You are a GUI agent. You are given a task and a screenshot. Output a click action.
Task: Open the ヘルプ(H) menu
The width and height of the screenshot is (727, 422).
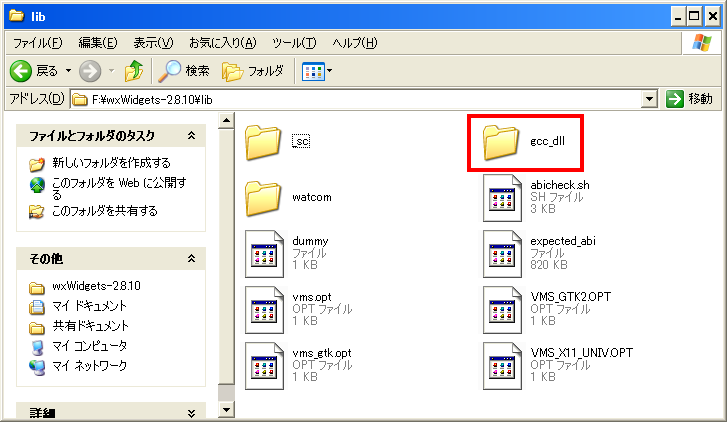coord(355,43)
